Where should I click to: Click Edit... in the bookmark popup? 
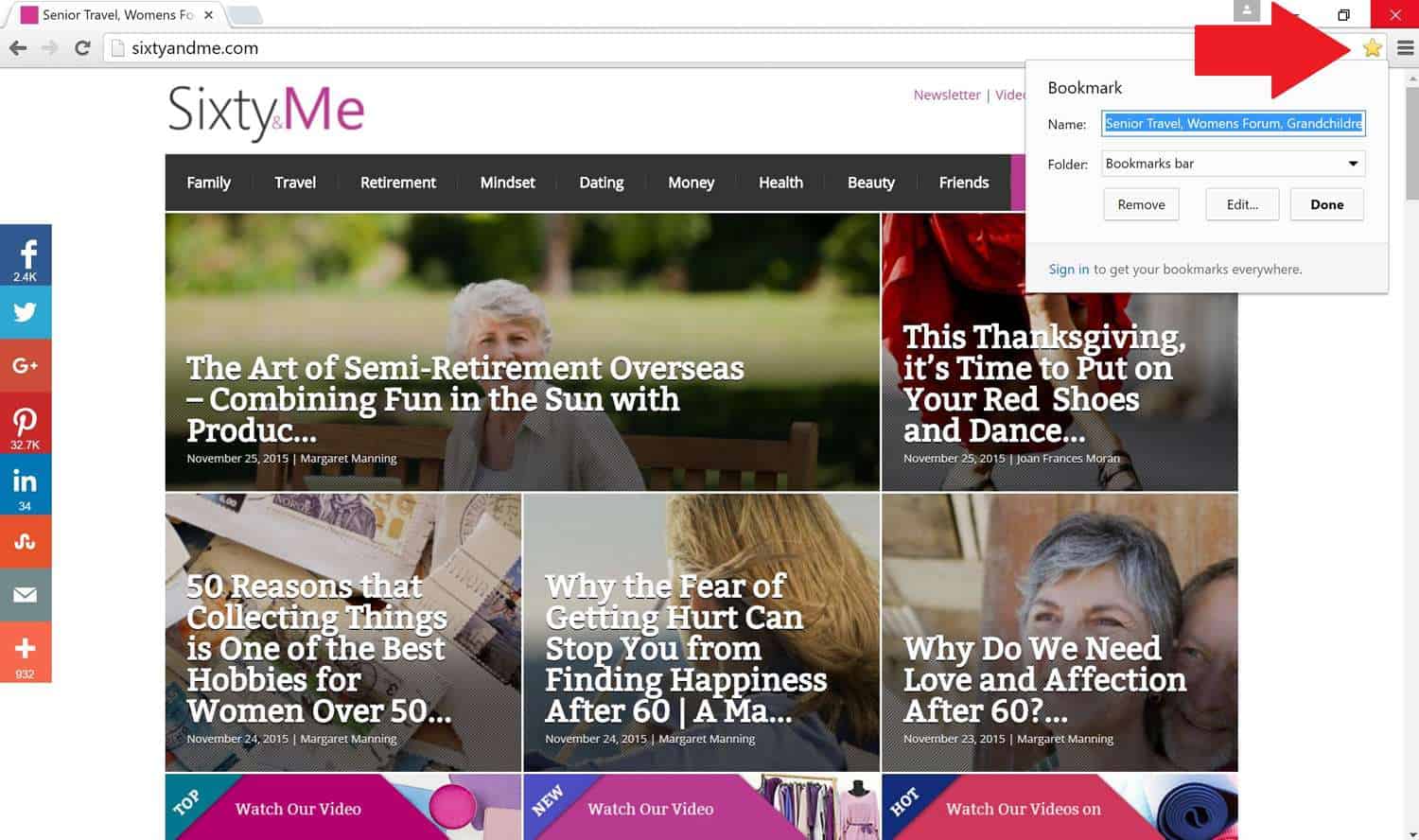(1242, 204)
